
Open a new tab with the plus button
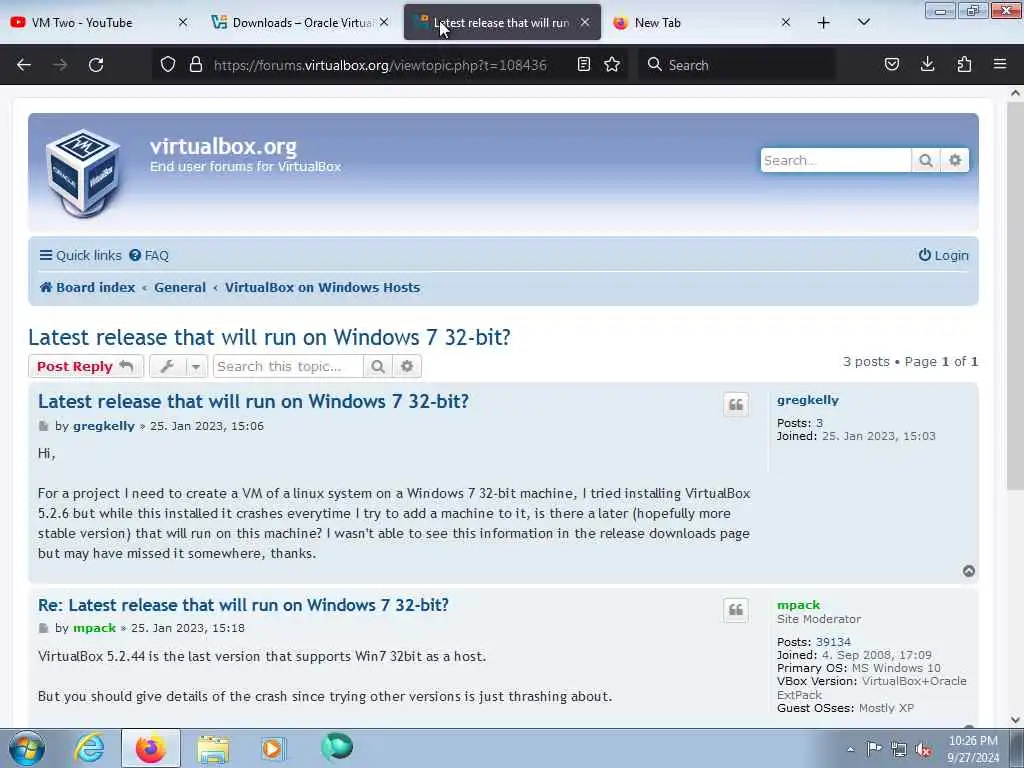click(824, 23)
